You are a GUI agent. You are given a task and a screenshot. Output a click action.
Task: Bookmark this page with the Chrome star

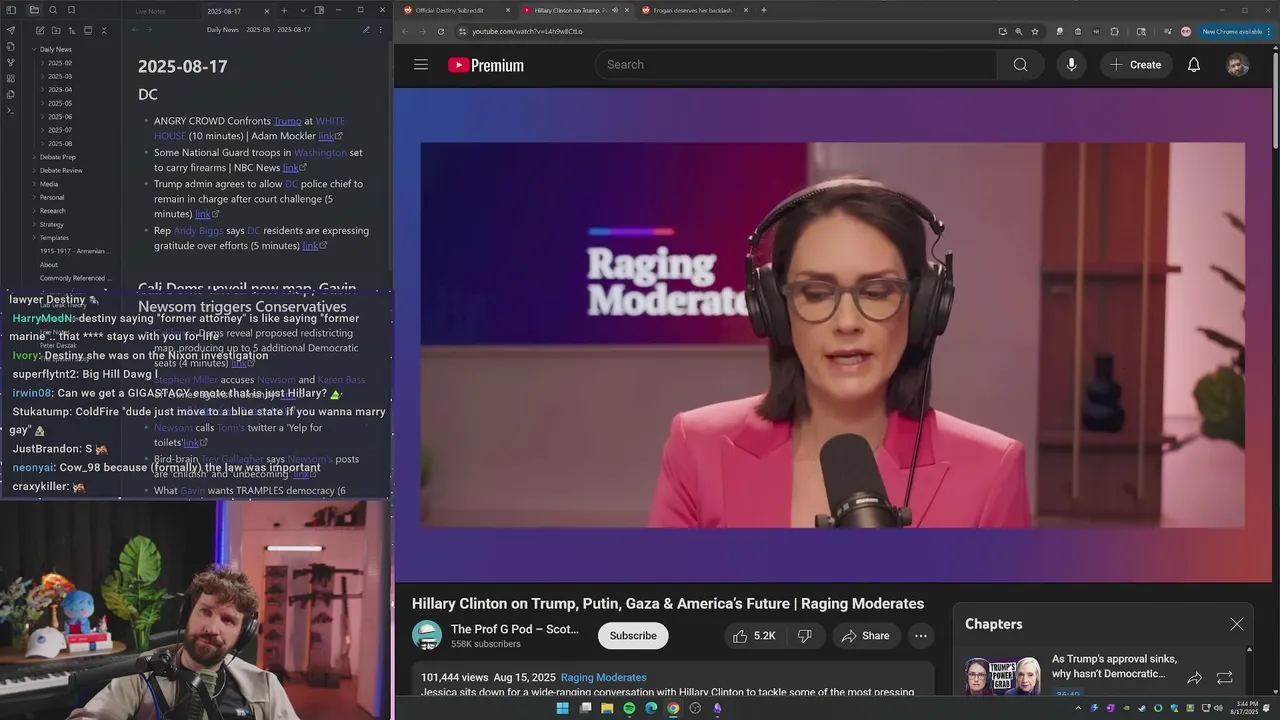pyautogui.click(x=1035, y=31)
